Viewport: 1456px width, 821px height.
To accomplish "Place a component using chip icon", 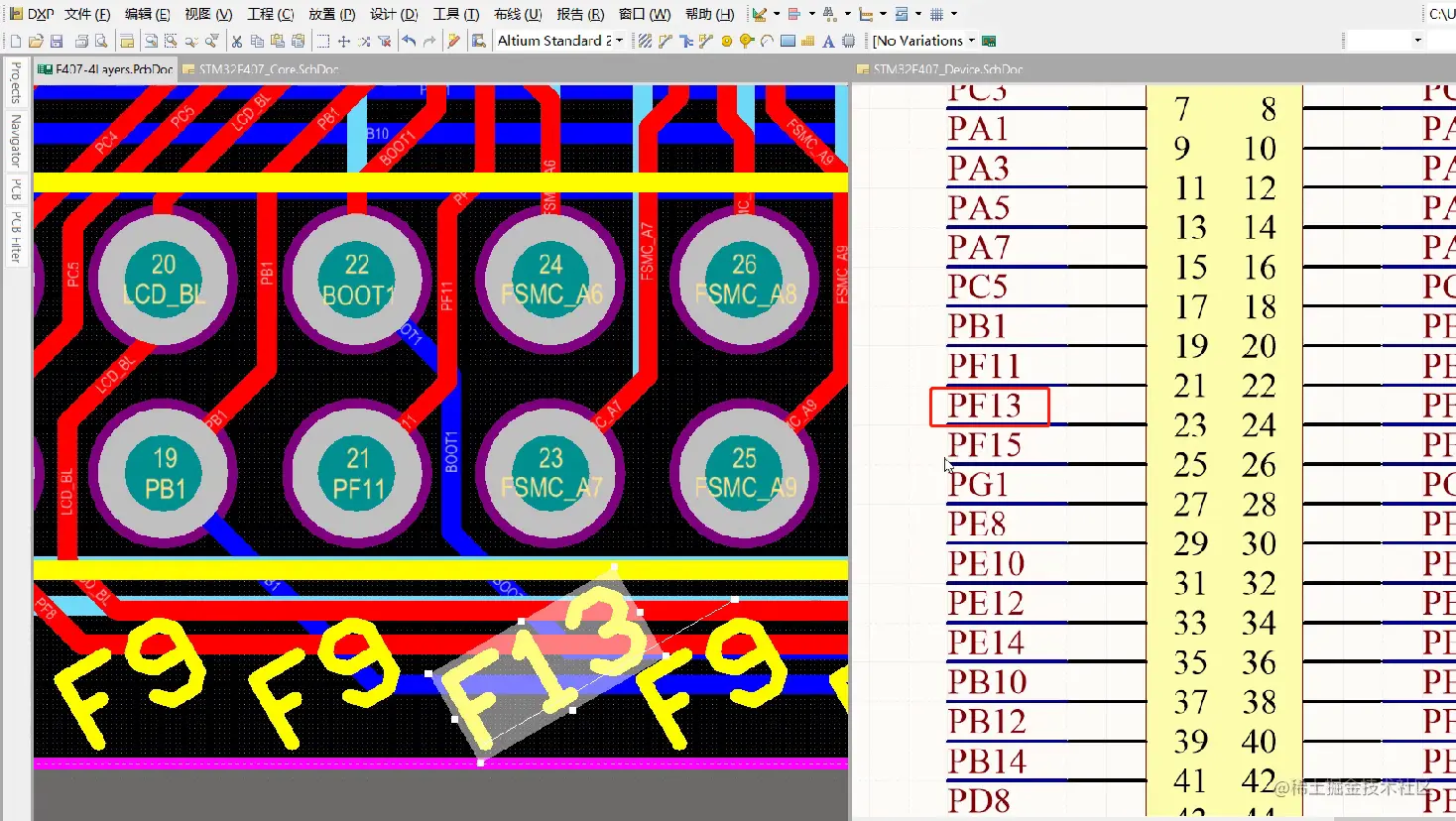I will (848, 41).
